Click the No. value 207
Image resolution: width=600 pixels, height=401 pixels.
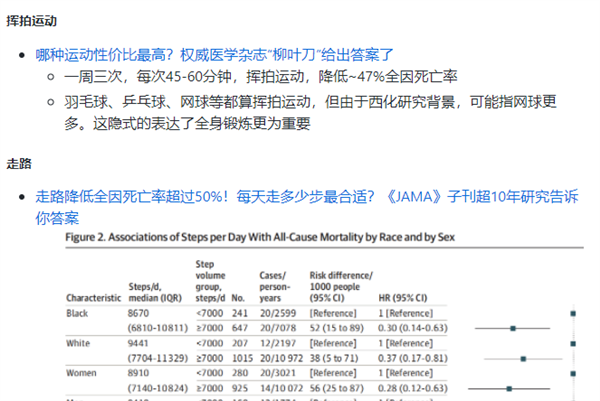click(240, 343)
